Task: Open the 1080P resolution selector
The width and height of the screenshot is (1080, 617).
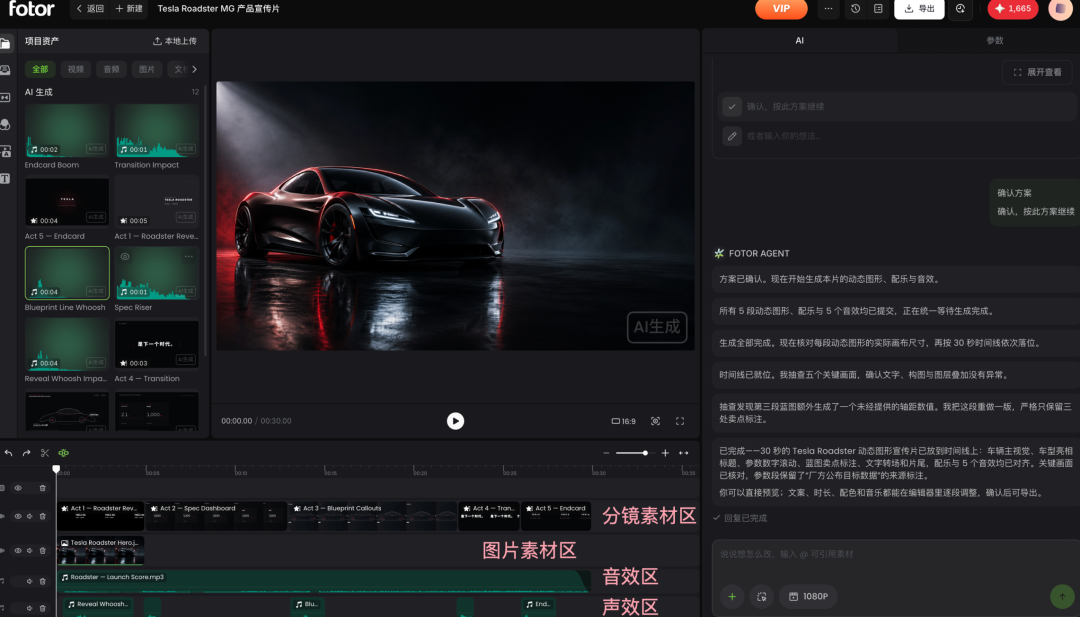Action: (x=809, y=596)
